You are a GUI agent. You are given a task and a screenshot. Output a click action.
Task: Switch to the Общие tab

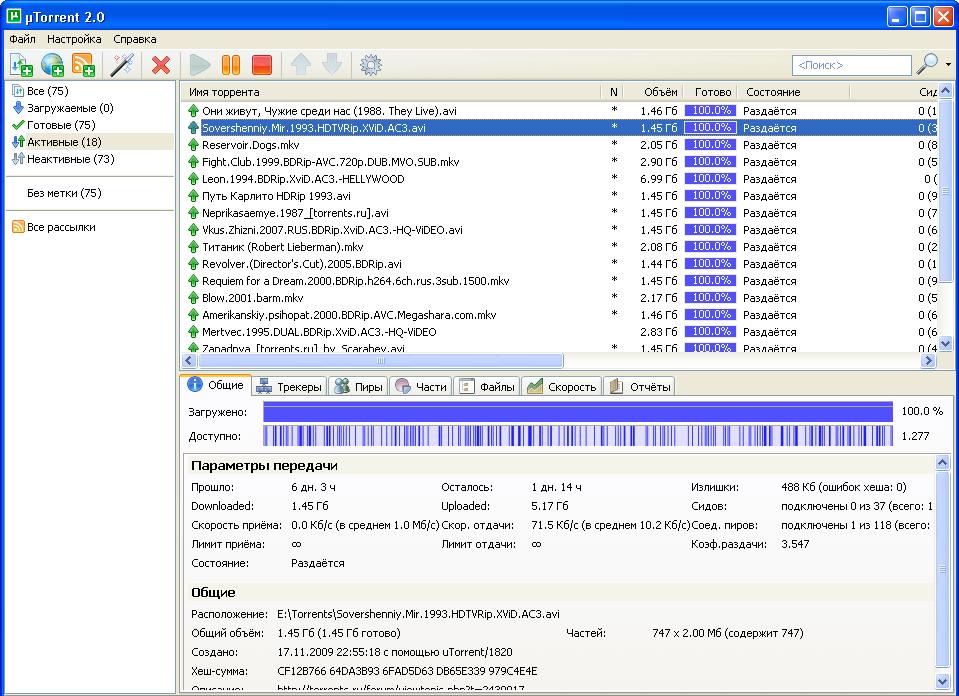(x=216, y=385)
